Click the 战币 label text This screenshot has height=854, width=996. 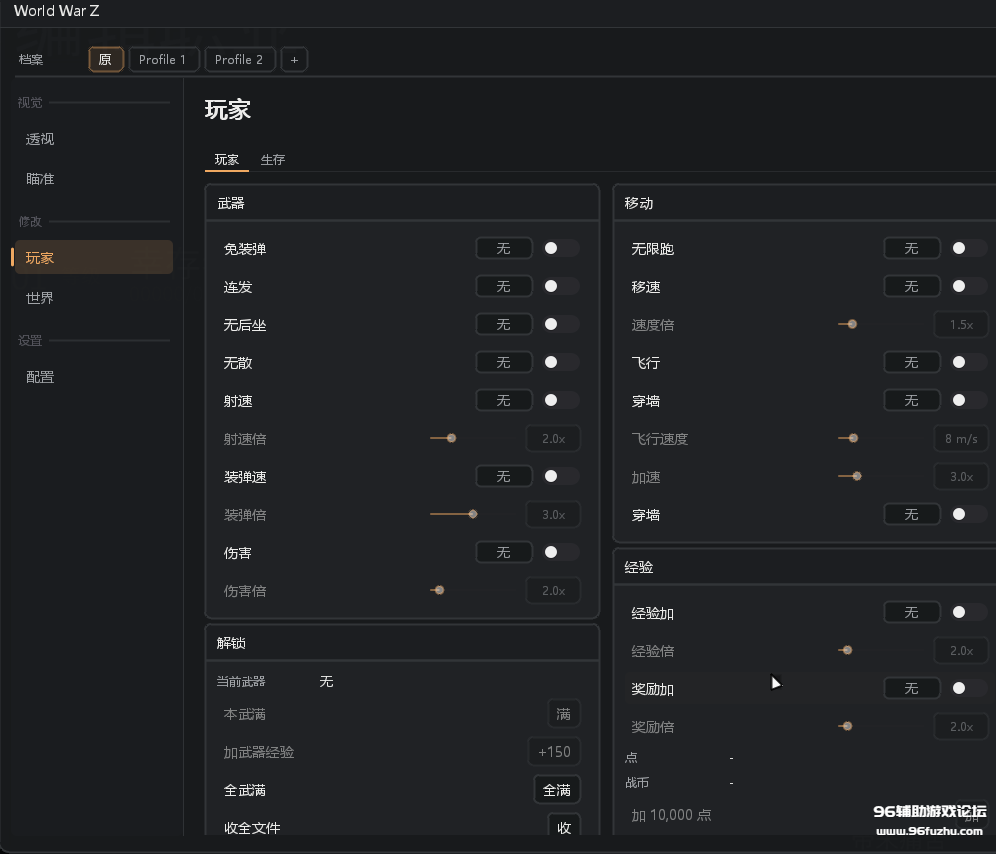coord(637,783)
